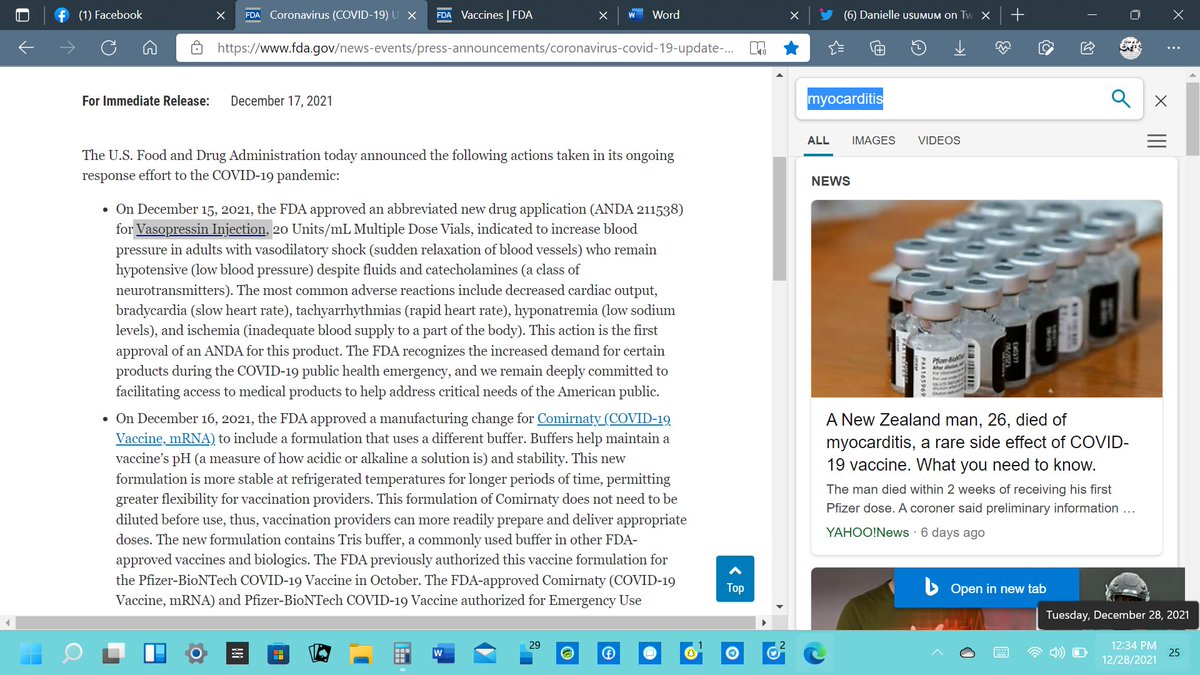Image resolution: width=1200 pixels, height=675 pixels.
Task: Open browser History icon
Action: point(919,47)
